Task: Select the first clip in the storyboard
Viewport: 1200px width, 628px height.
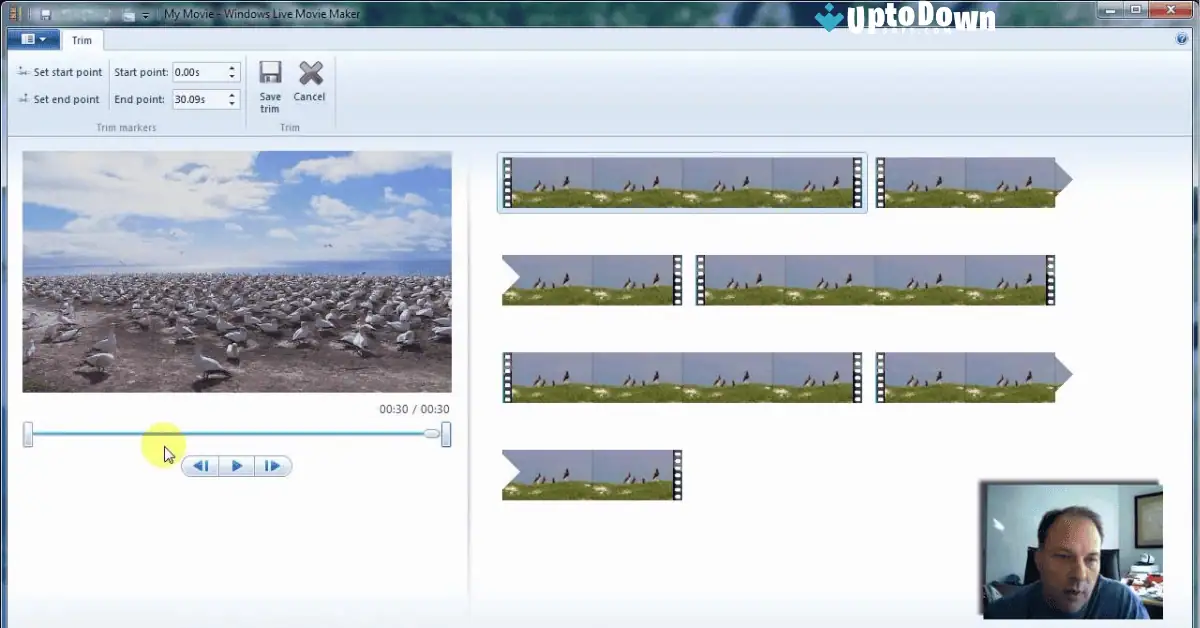Action: (682, 181)
